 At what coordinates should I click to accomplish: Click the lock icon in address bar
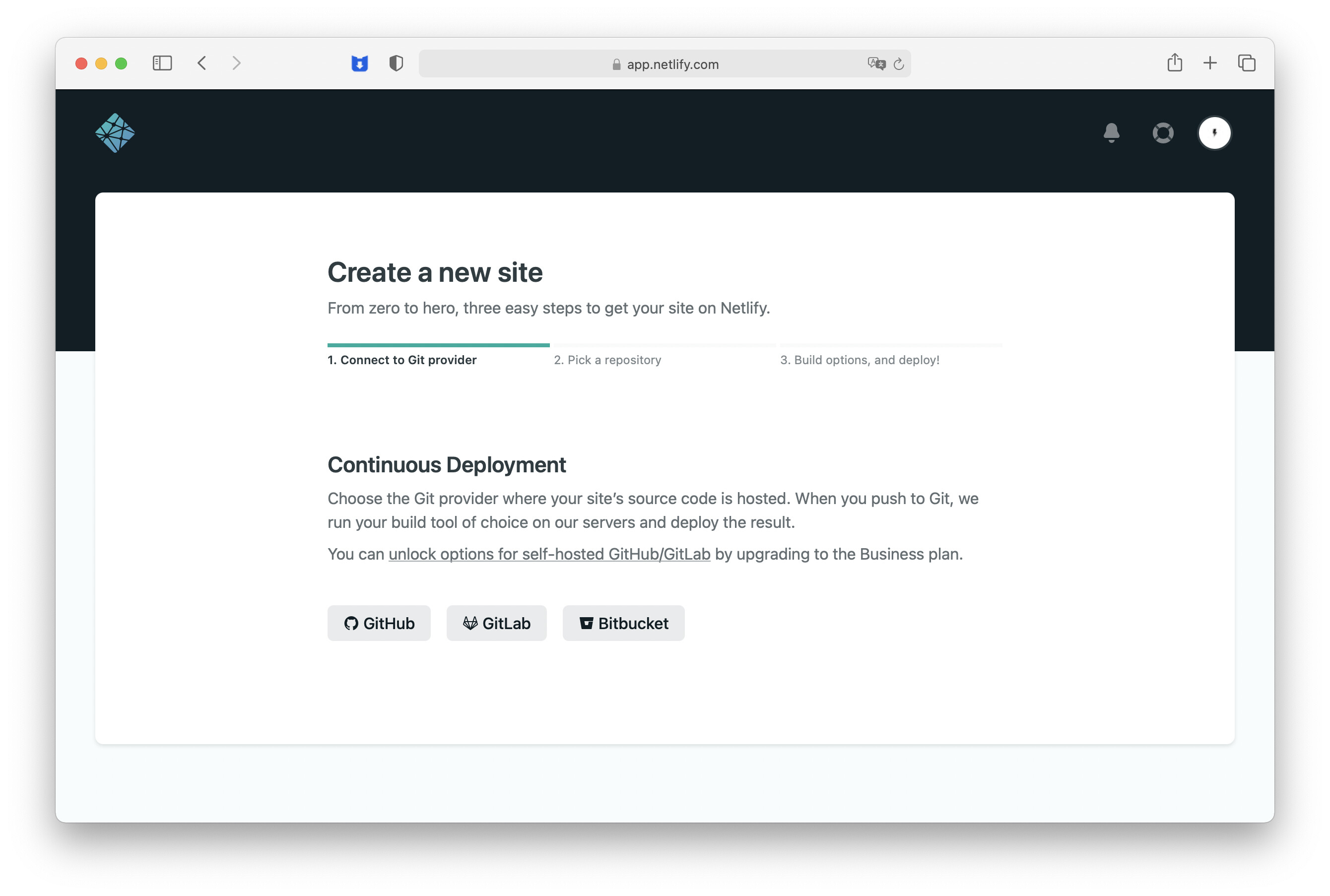click(x=616, y=64)
